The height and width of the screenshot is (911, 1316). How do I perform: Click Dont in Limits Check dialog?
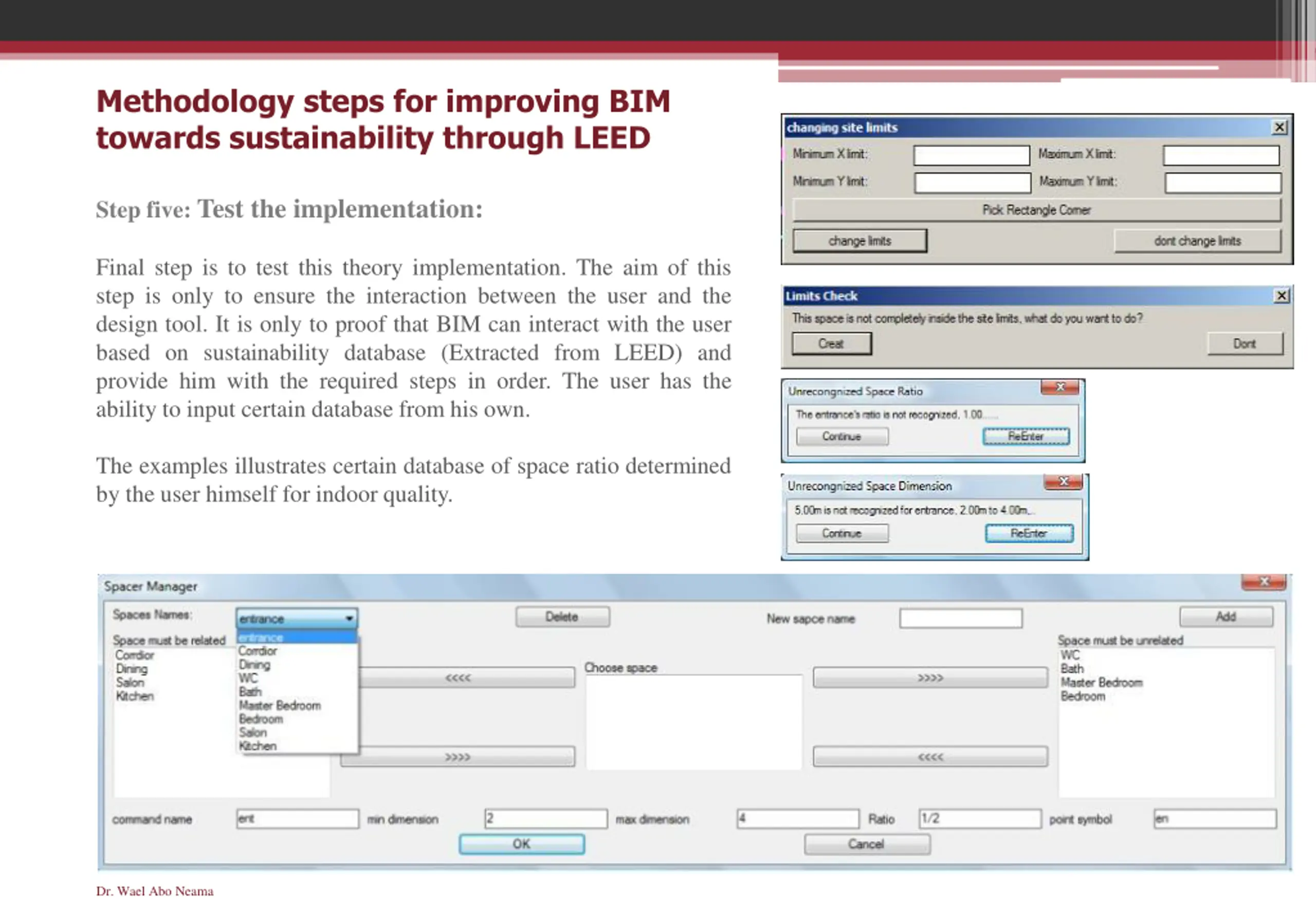(1245, 343)
